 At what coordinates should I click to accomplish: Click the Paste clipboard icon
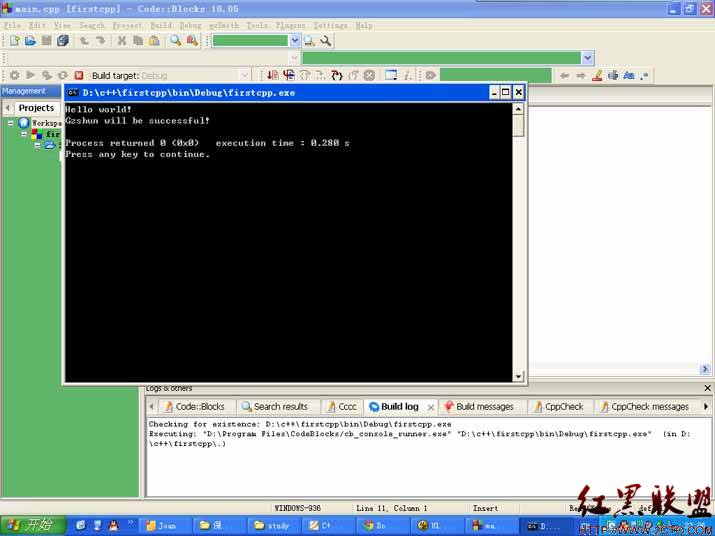point(154,41)
